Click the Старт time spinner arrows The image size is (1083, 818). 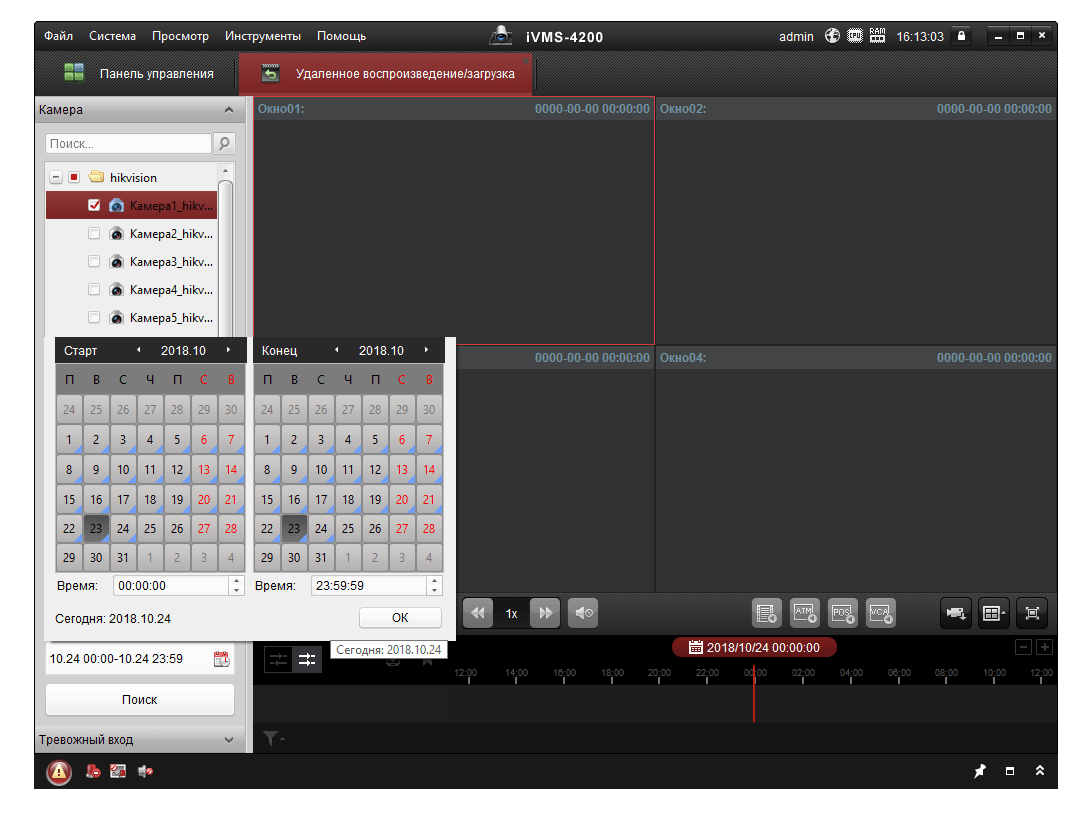[x=236, y=586]
